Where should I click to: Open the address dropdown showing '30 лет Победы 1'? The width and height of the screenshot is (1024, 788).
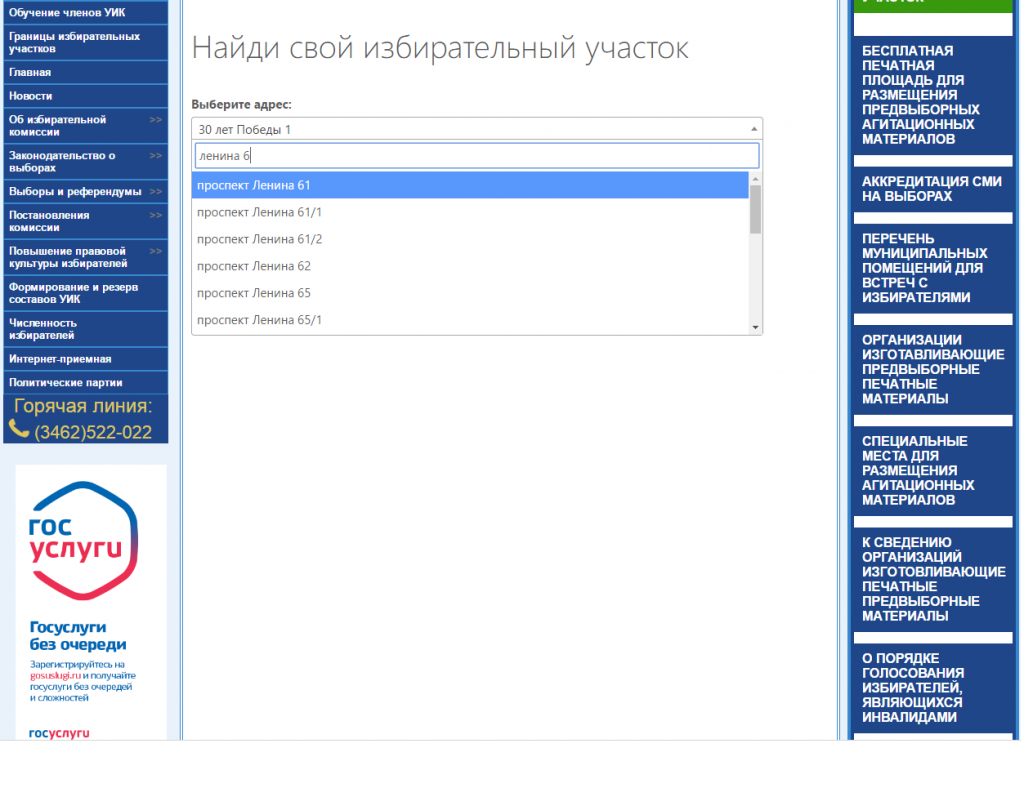click(x=476, y=129)
